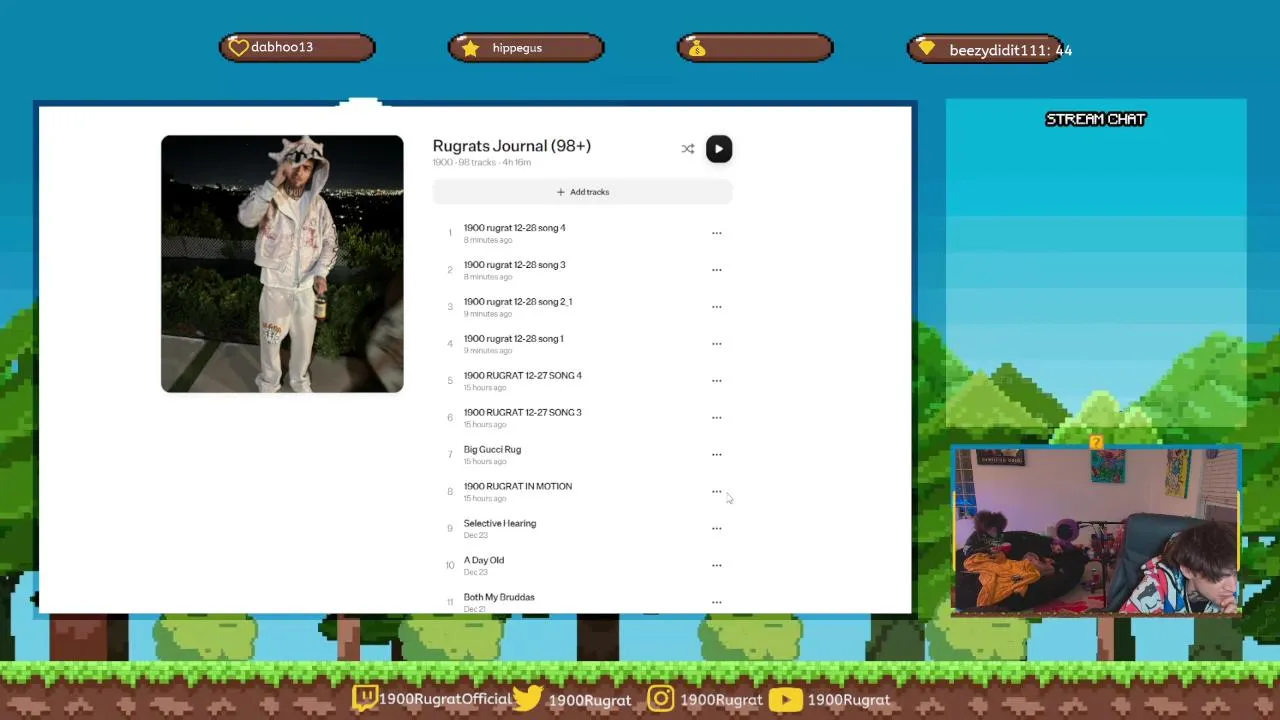
Task: Select track 1900 rugrat 12-28 song 4
Action: 514,228
